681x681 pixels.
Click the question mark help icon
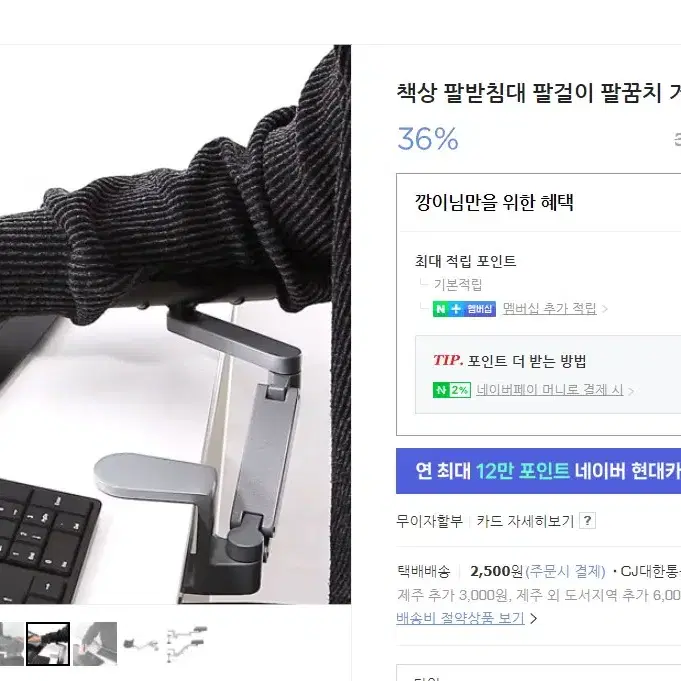point(587,520)
